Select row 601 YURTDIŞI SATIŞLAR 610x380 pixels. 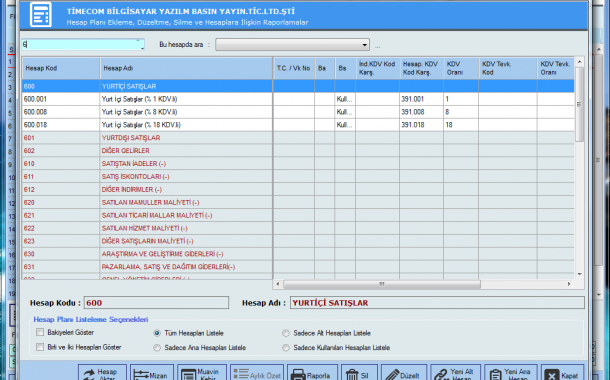point(298,138)
